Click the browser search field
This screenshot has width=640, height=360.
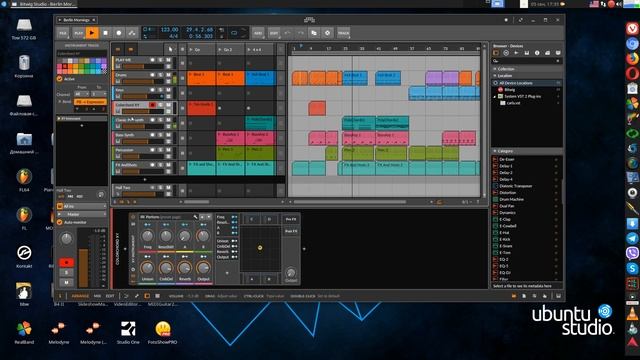tap(527, 61)
